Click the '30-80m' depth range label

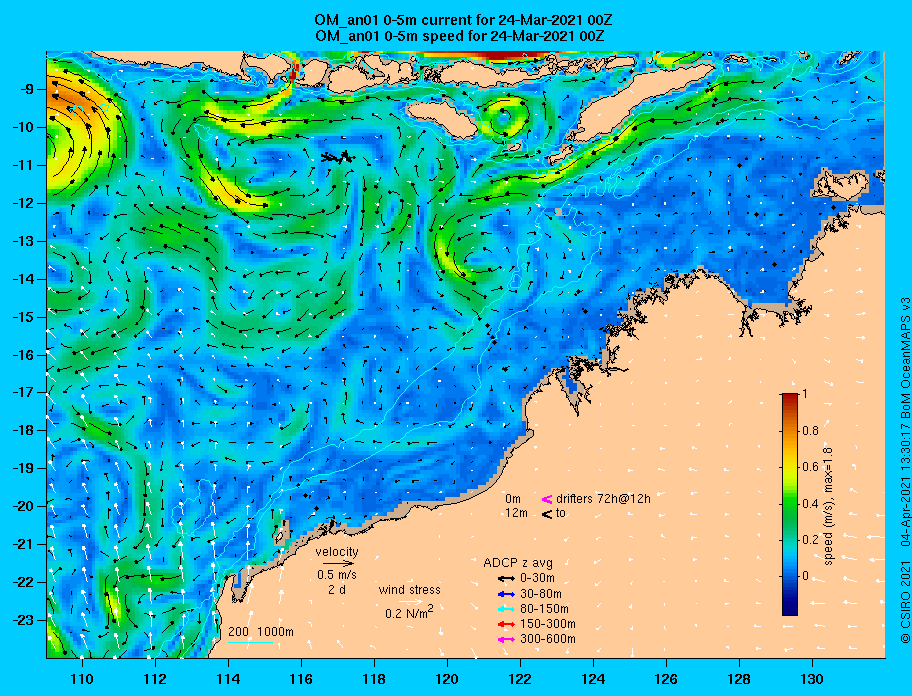pos(541,594)
